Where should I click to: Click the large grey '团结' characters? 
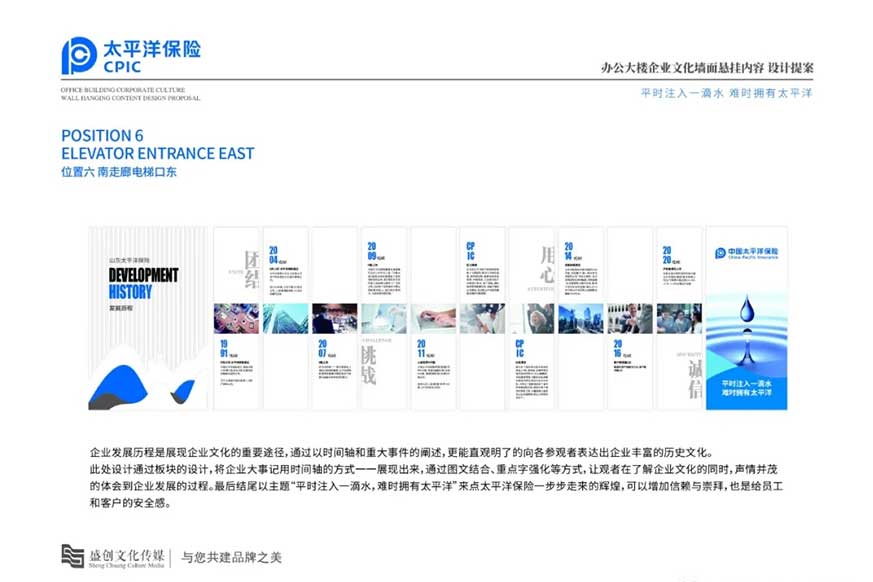pyautogui.click(x=252, y=270)
